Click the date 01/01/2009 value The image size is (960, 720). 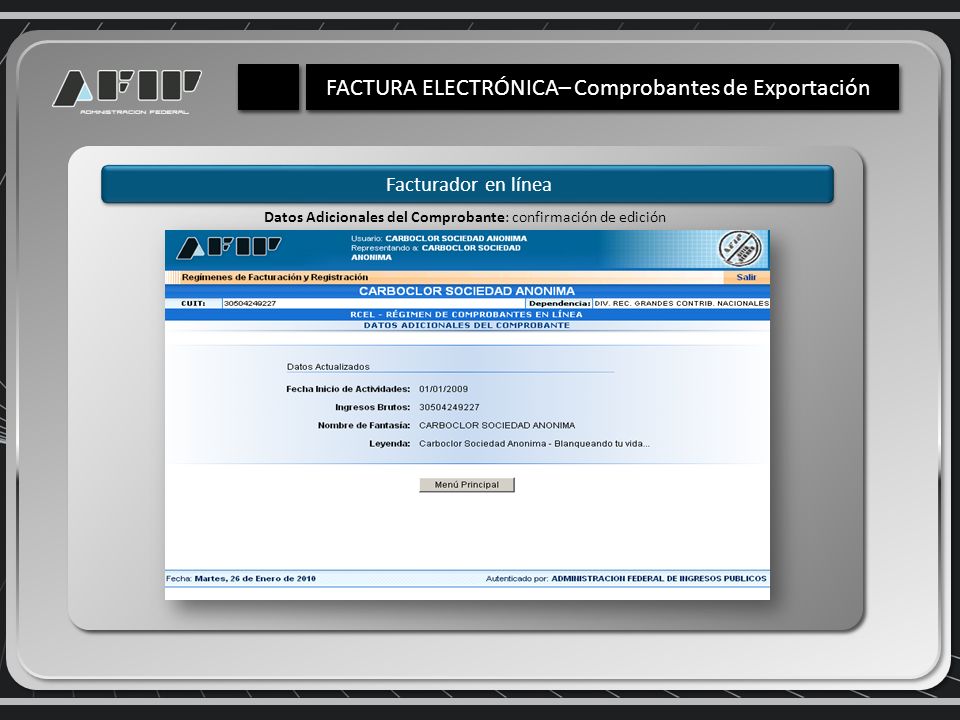tap(443, 389)
